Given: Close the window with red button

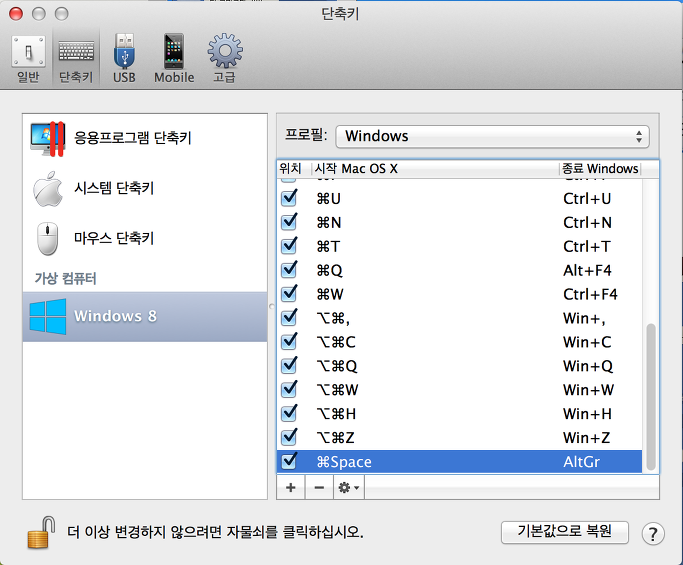Looking at the screenshot, I should 16,14.
